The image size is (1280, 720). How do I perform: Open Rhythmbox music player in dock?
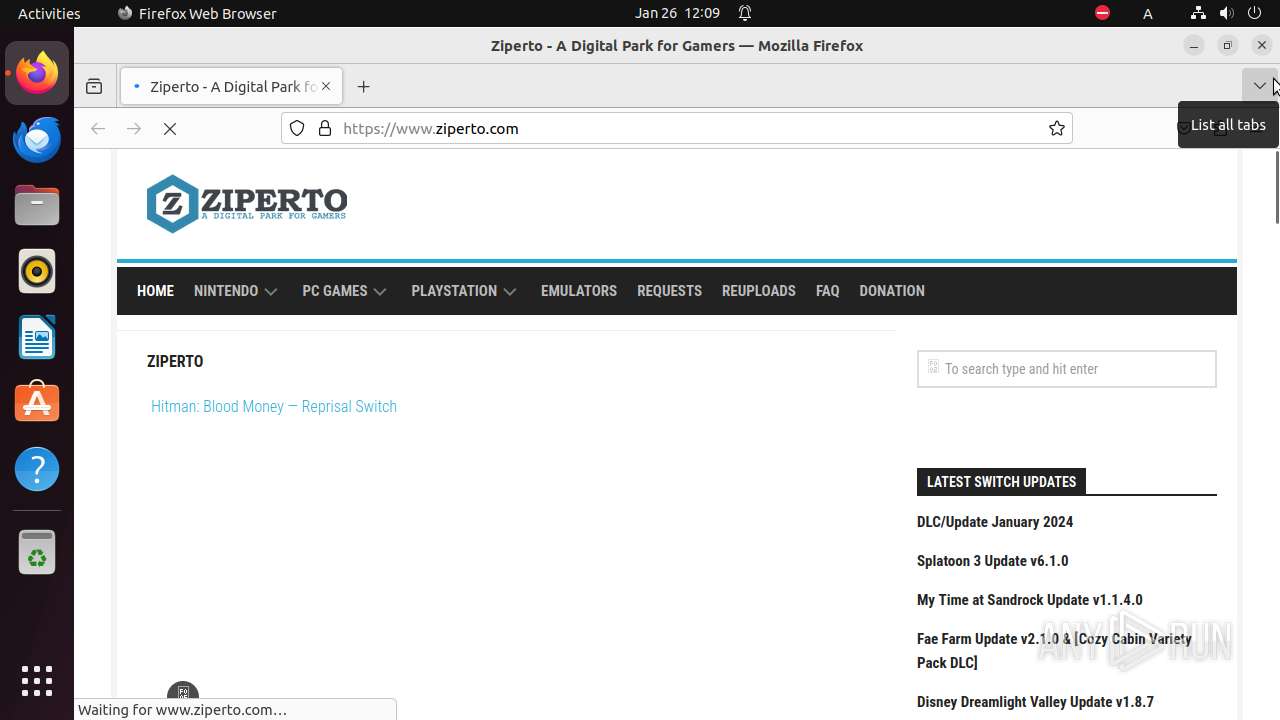coord(37,271)
